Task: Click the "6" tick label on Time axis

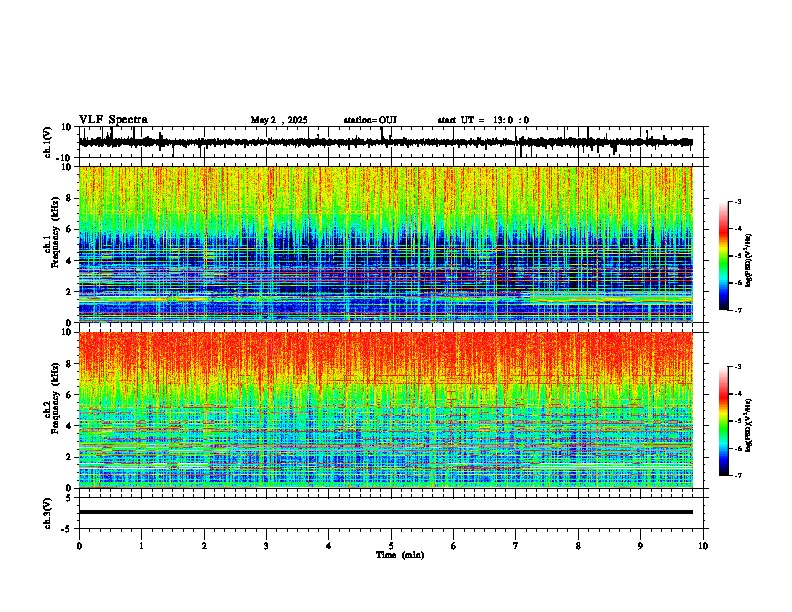Action: pos(454,546)
